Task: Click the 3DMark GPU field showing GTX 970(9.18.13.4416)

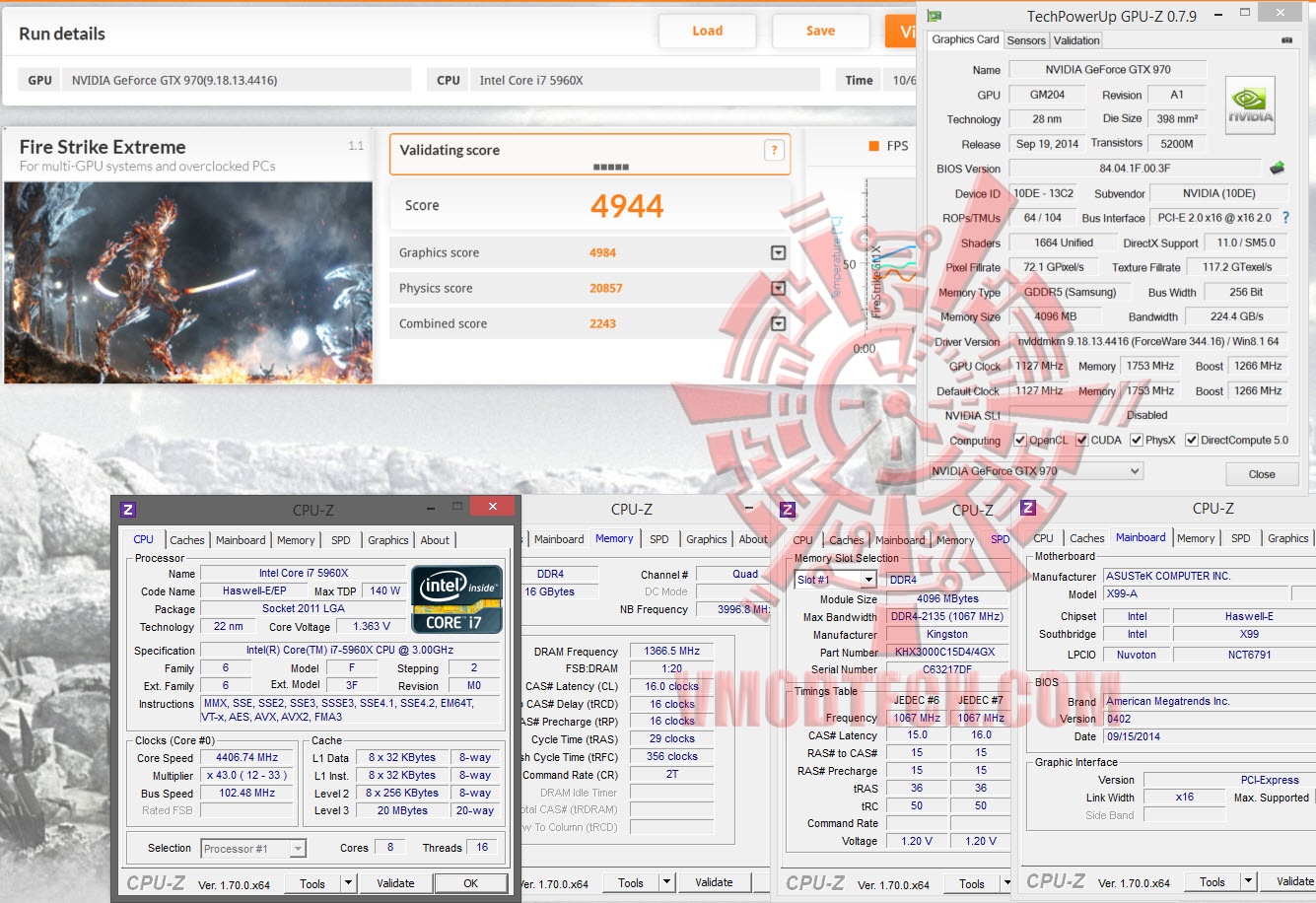Action: pyautogui.click(x=237, y=80)
